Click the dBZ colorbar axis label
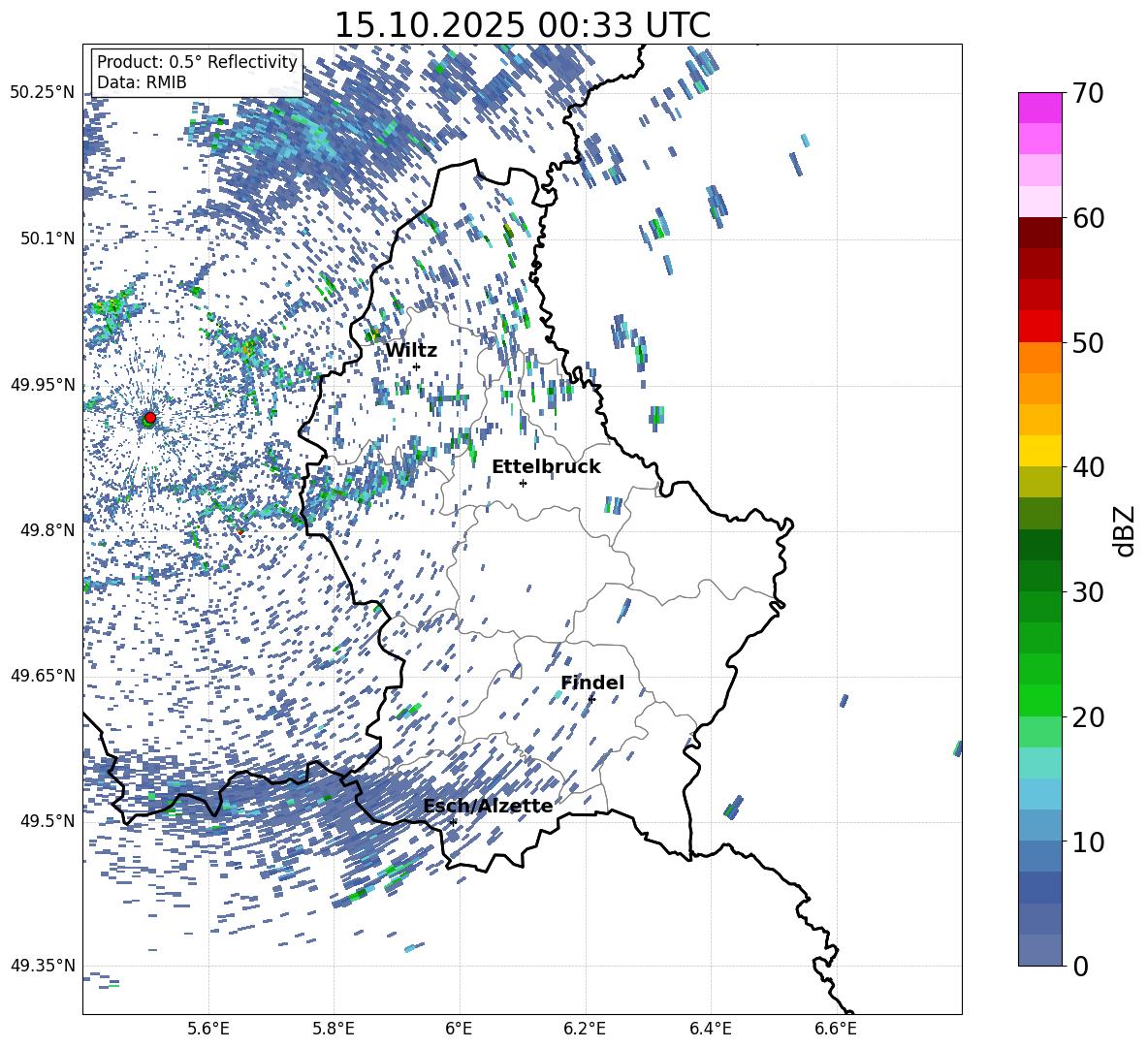Screen dimensions: 1148x1048 [1126, 530]
